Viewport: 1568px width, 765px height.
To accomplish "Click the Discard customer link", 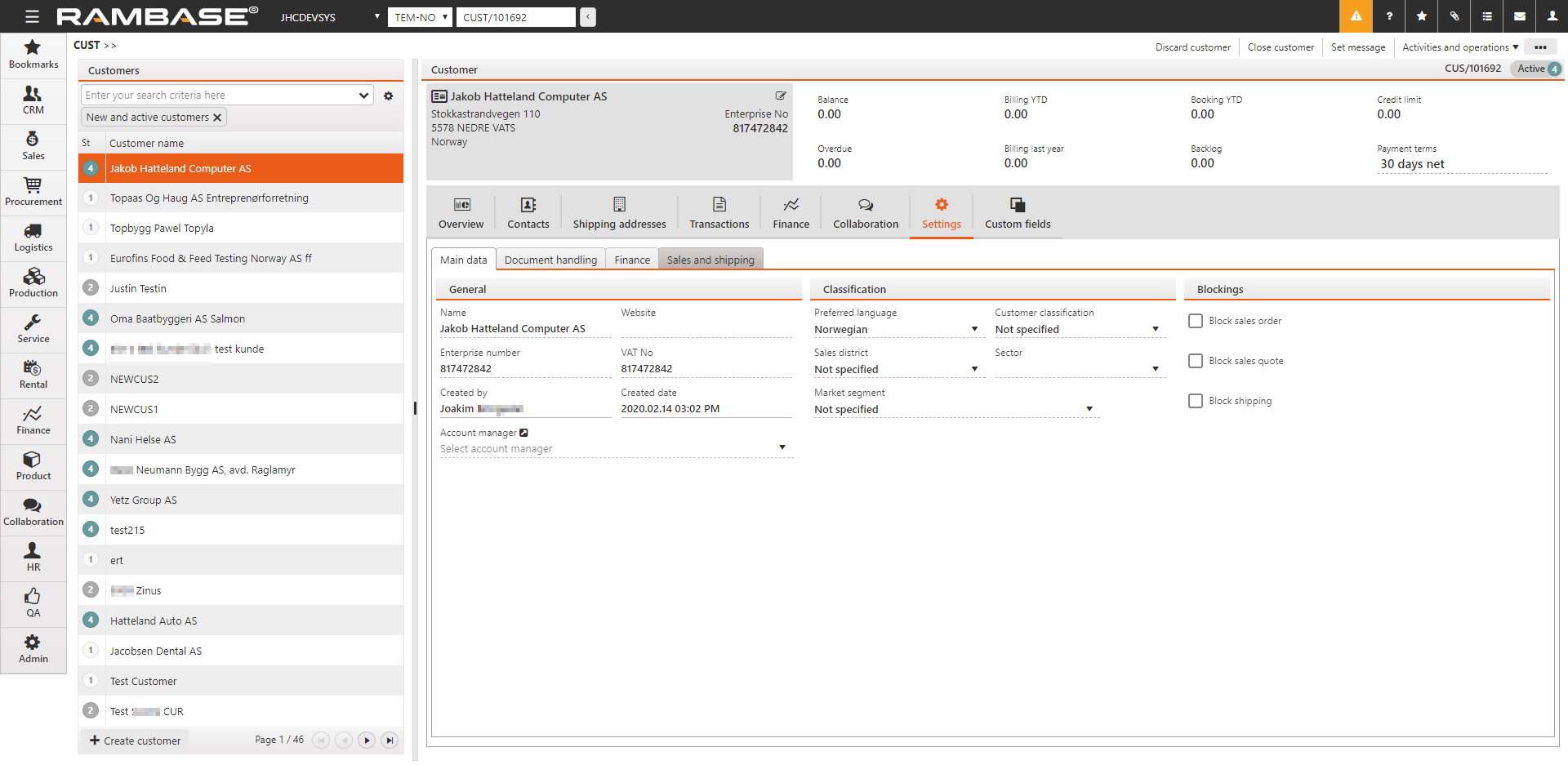I will click(1192, 47).
